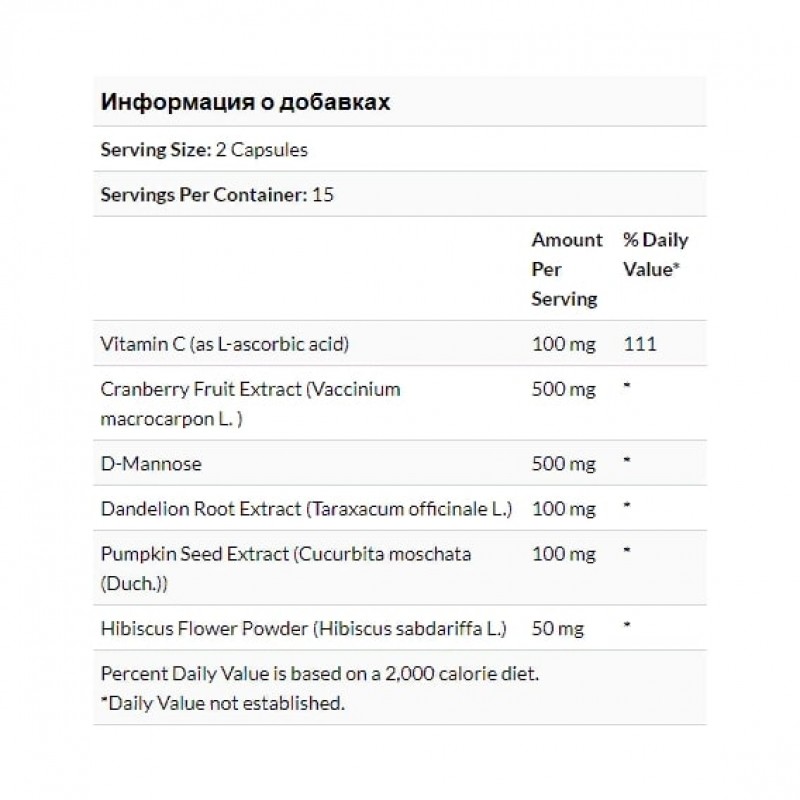The width and height of the screenshot is (800, 800).
Task: Click the 100 mg amount for Pumpkin Seed
Action: pyautogui.click(x=562, y=553)
